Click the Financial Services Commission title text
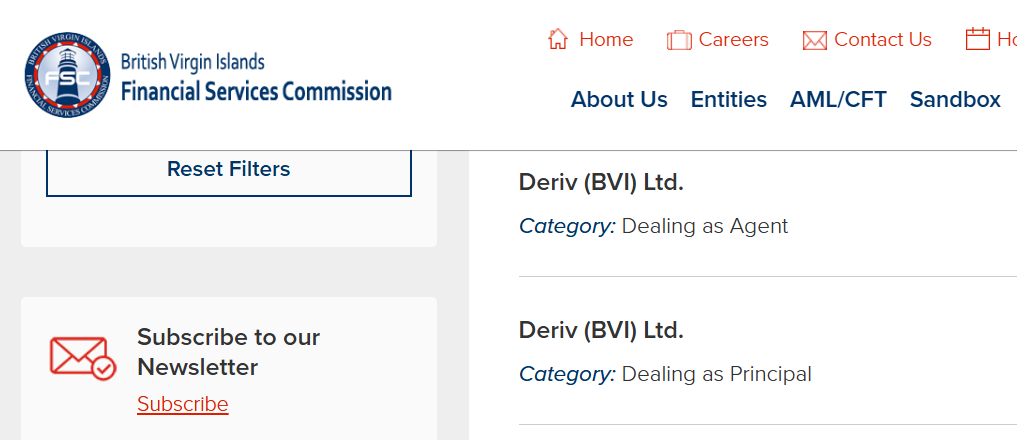Screen dimensions: 1017x440 click(256, 92)
